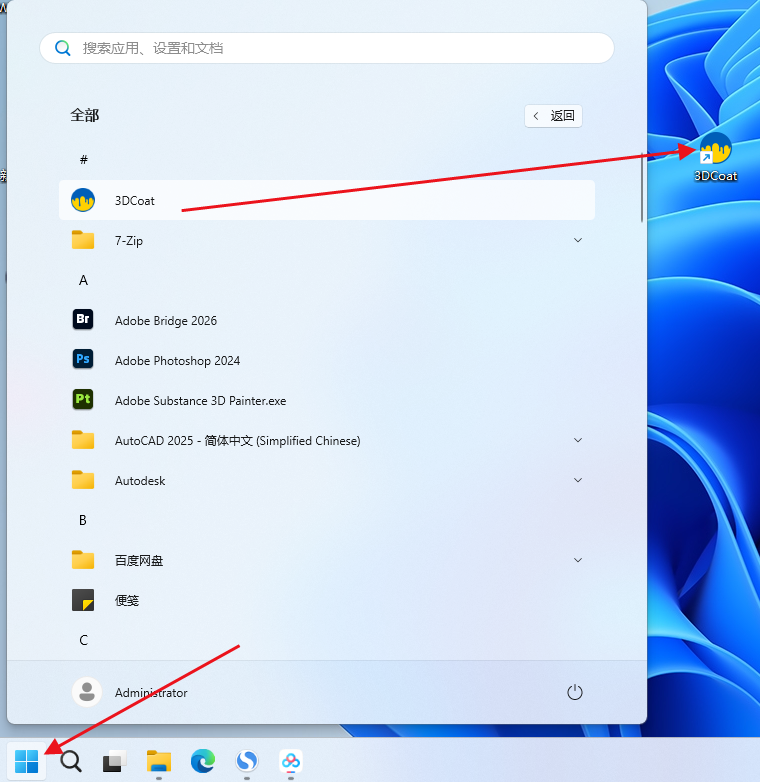The image size is (760, 782).
Task: Expand the 百度网盘 folder chevron
Action: coord(578,560)
